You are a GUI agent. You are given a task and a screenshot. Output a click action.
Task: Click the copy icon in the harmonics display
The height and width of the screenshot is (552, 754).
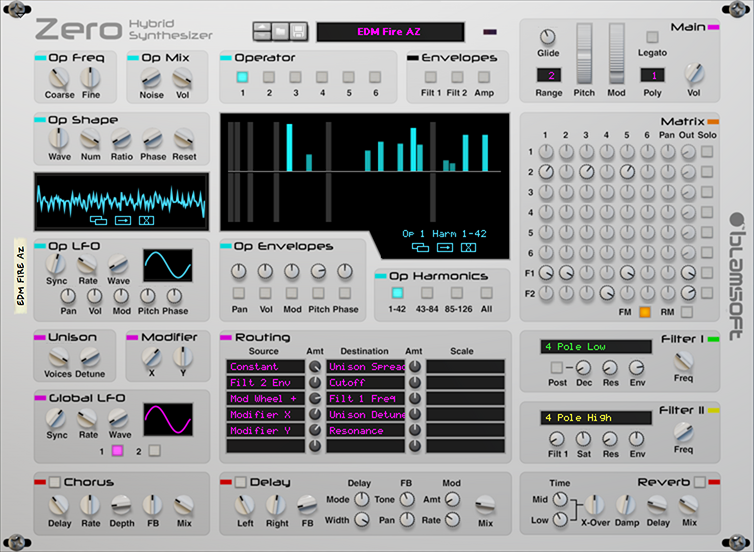(420, 247)
